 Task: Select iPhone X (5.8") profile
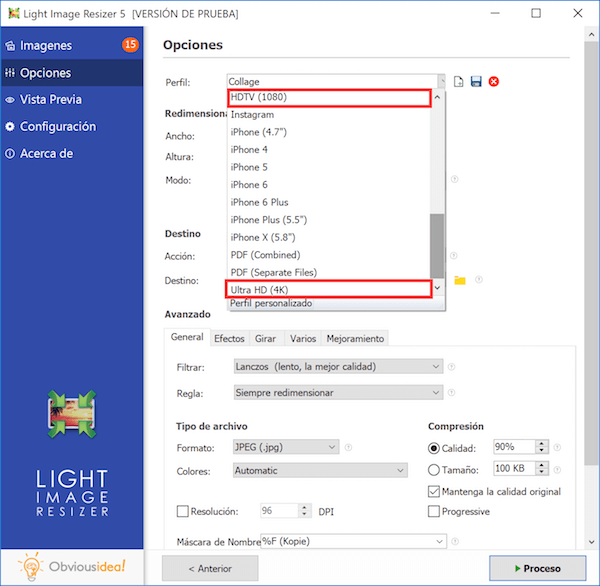point(329,238)
